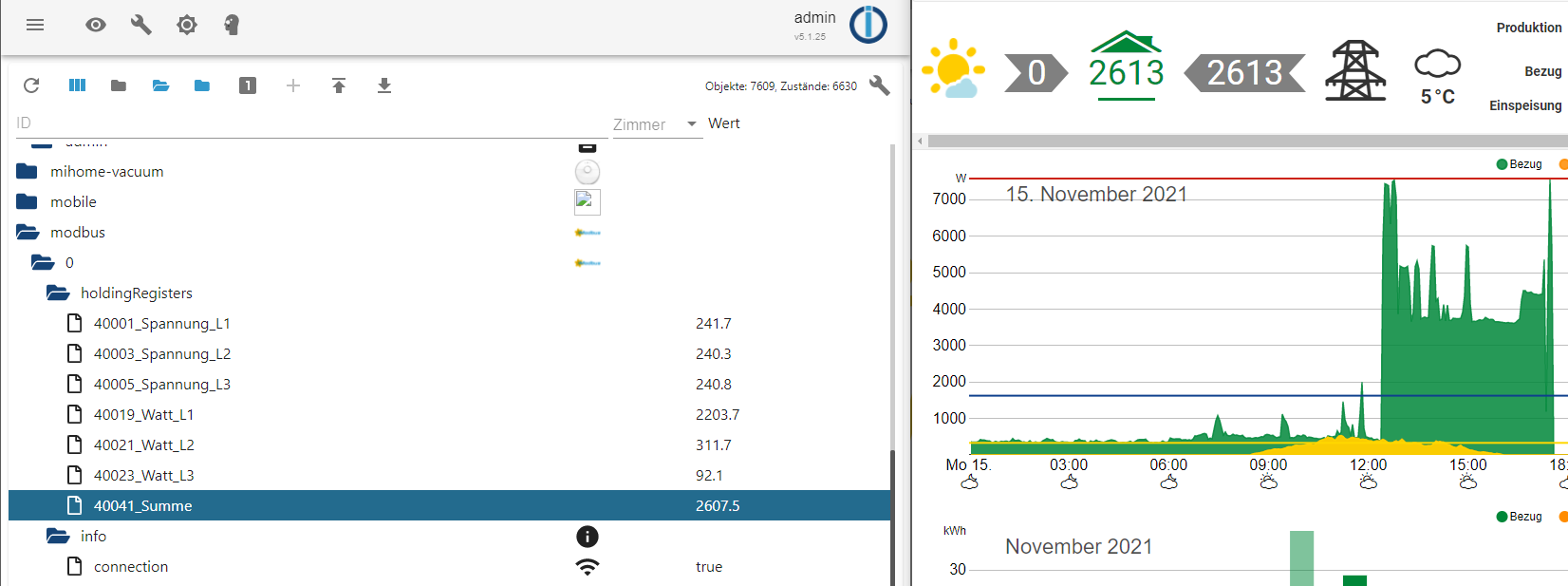Click the Wert column header

pos(724,123)
